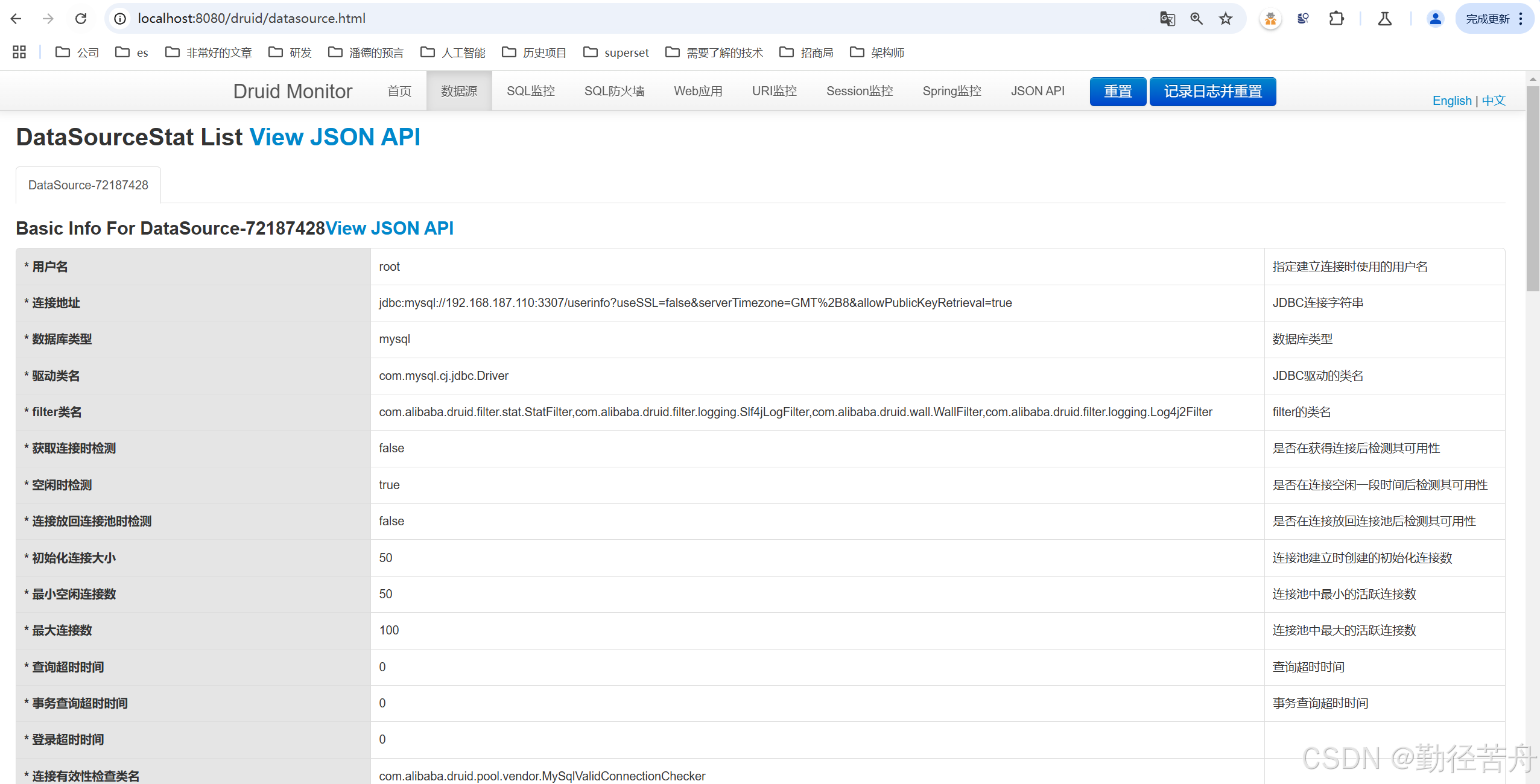
Task: Expand the superset bookmark folder
Action: click(x=616, y=52)
